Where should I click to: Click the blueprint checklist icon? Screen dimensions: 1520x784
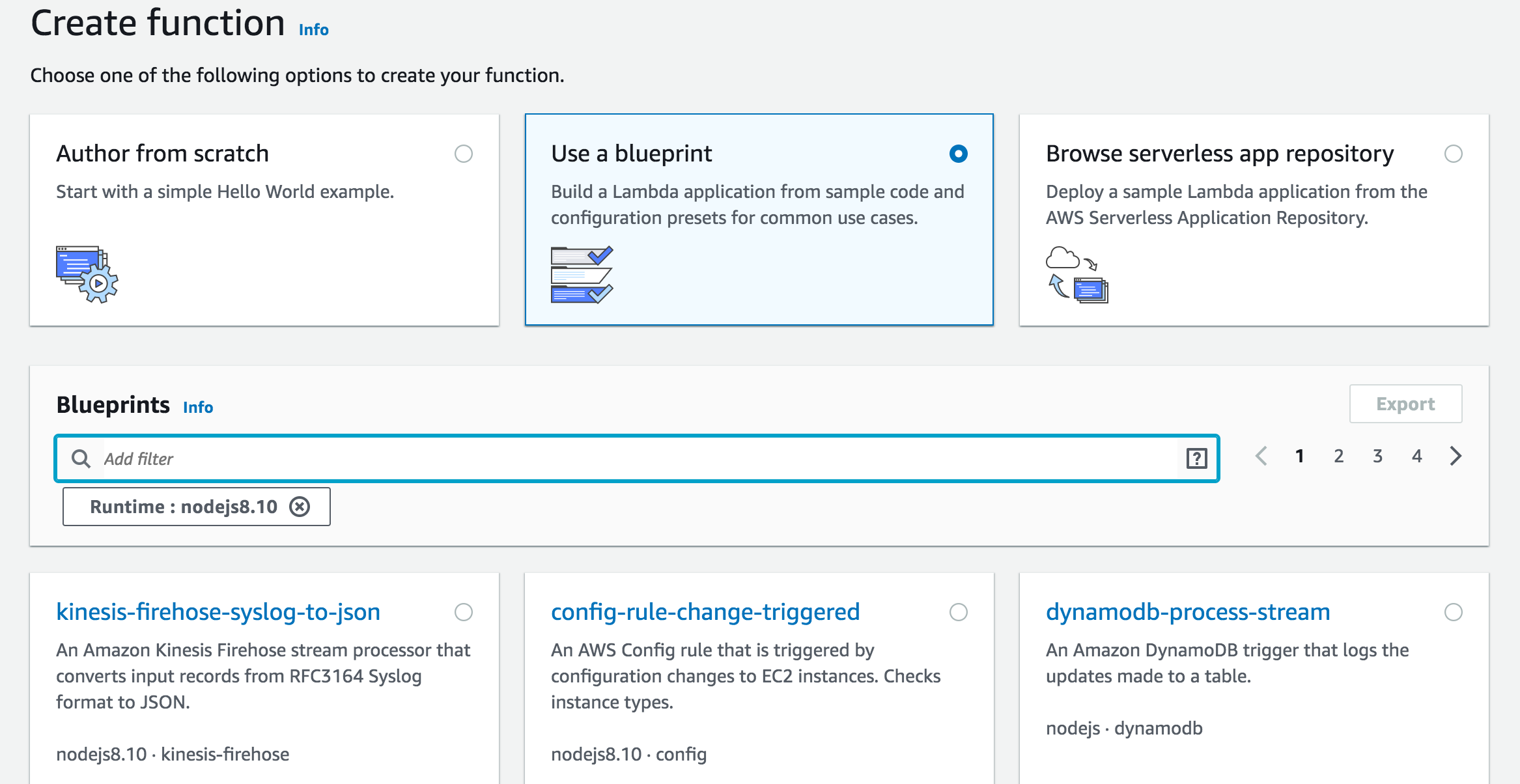pyautogui.click(x=582, y=274)
